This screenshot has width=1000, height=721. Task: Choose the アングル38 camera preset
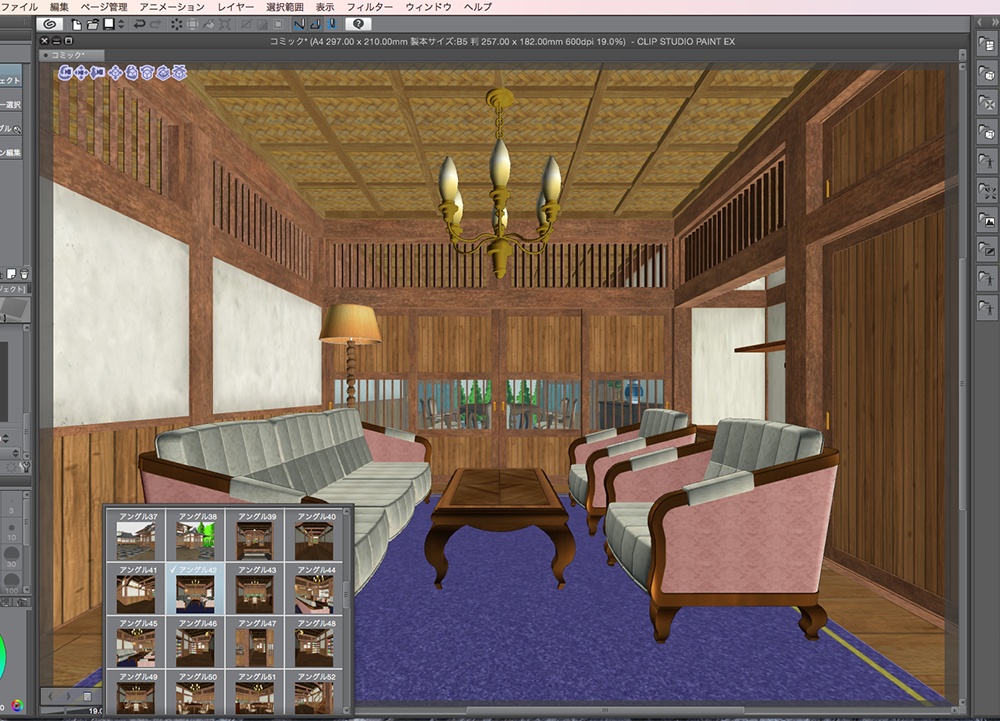[x=195, y=535]
